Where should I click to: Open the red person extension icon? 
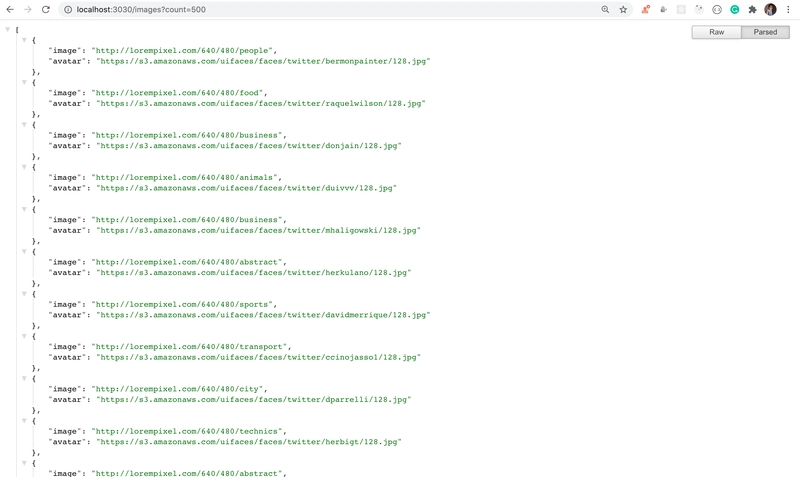[645, 9]
